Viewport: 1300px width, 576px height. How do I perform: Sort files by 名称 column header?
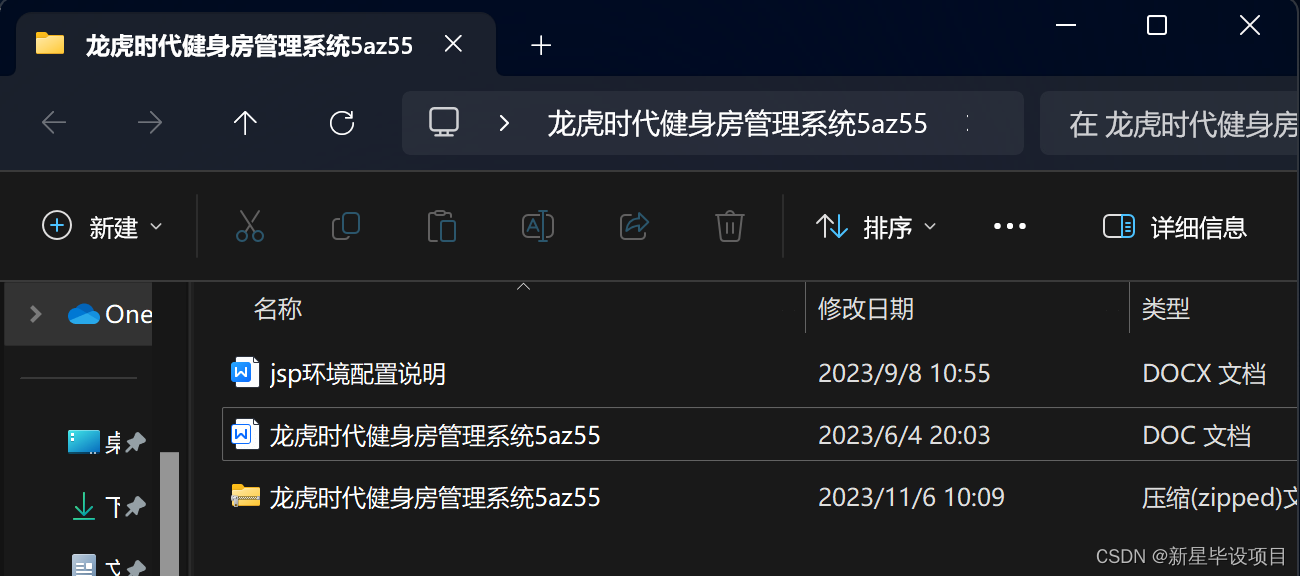[x=278, y=309]
